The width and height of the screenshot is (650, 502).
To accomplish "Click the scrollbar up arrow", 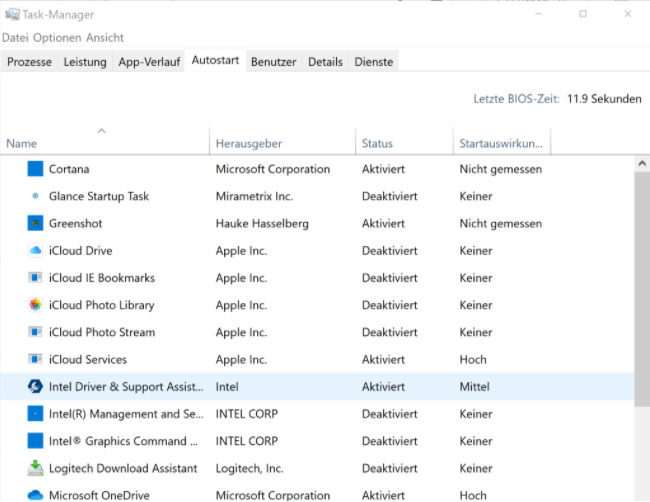I will coord(642,163).
